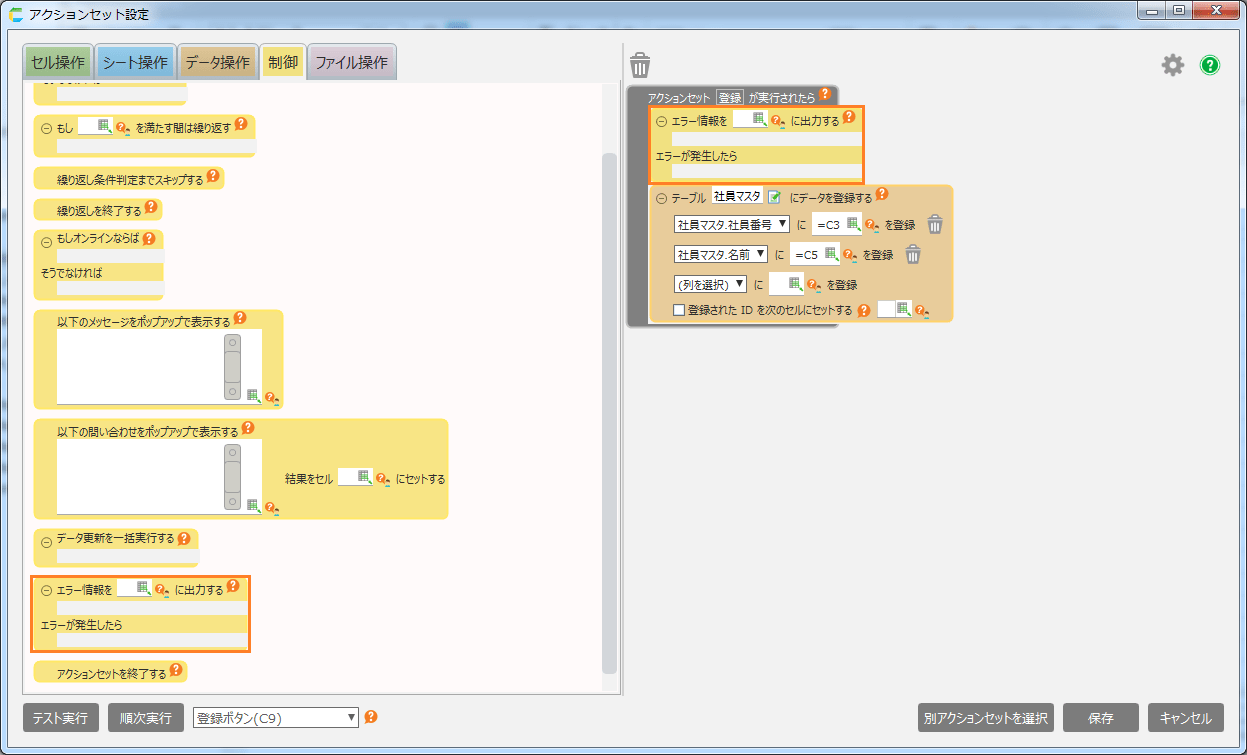Click the help icon next to アクションセットを終了する

coord(176,671)
